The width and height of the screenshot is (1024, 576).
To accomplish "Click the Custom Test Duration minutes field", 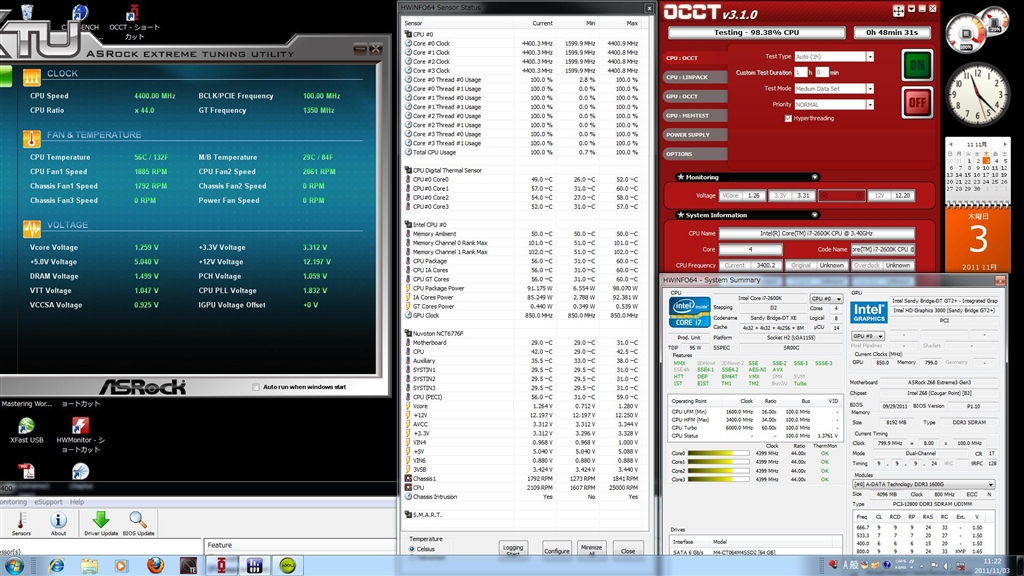I will coord(822,72).
